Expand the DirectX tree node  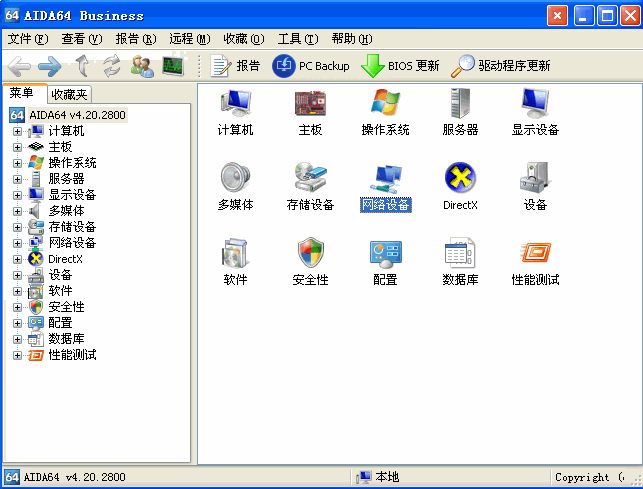click(x=17, y=259)
